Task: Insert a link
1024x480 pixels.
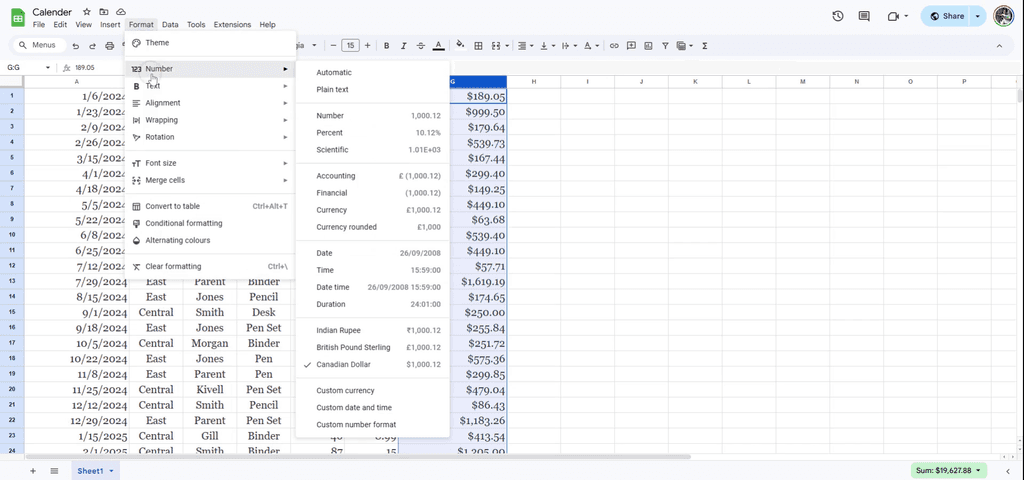Action: tap(614, 46)
